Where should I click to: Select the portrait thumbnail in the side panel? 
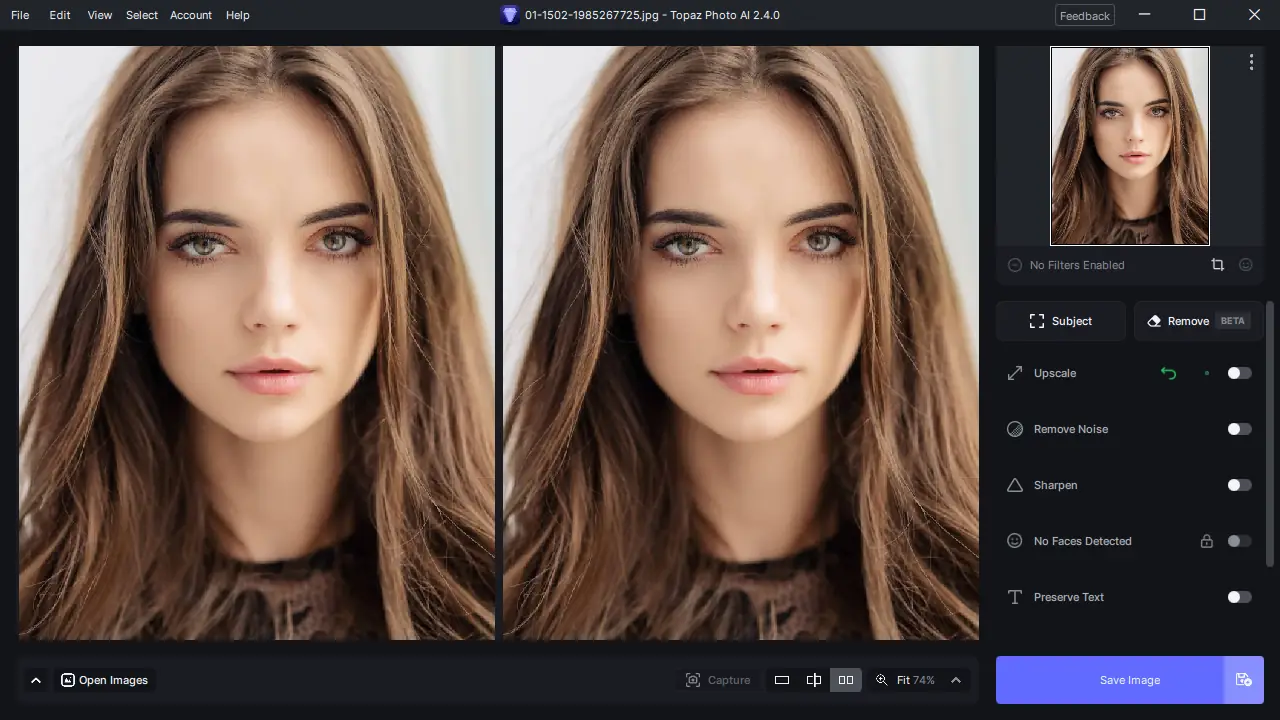coord(1130,146)
